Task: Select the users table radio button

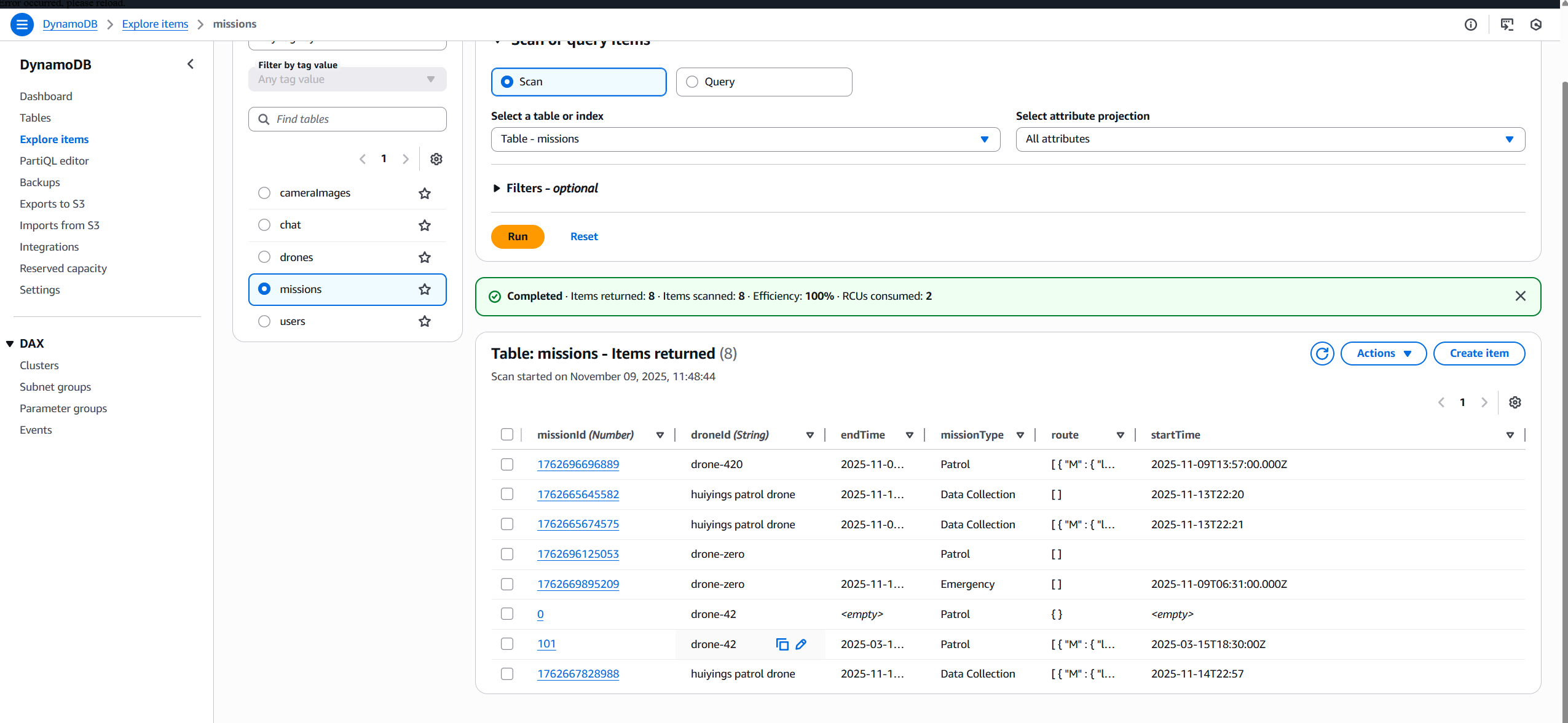Action: tap(264, 321)
